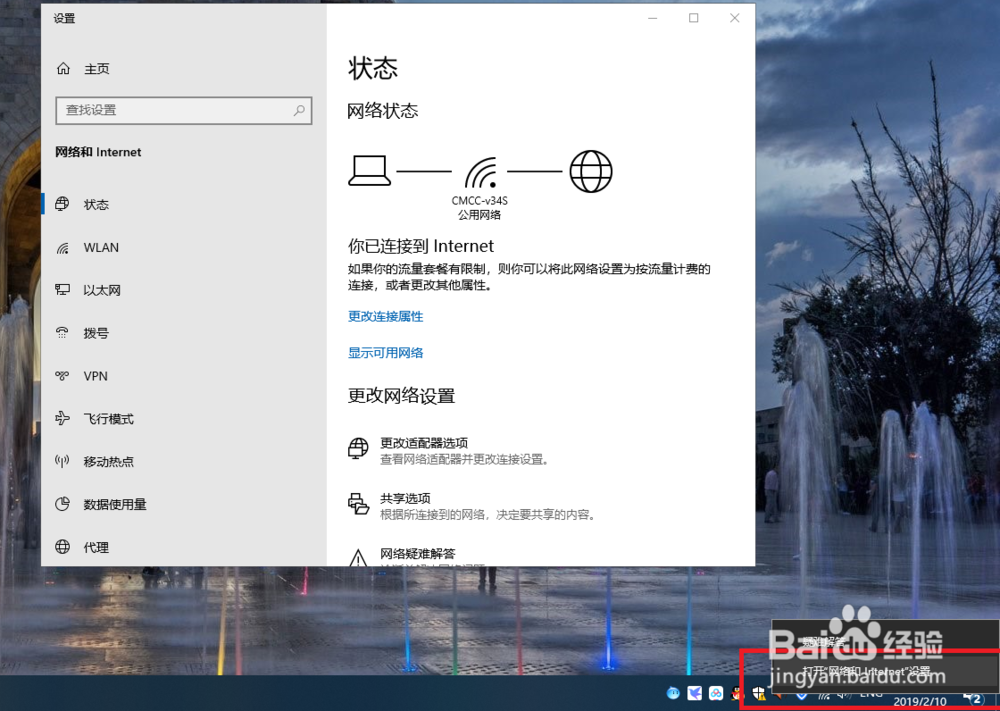
Task: Click the VPN icon in the sidebar
Action: [62, 376]
